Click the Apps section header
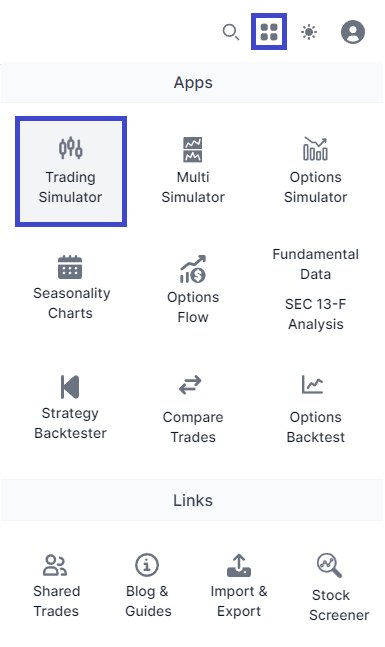The height and width of the screenshot is (647, 385). tap(193, 83)
